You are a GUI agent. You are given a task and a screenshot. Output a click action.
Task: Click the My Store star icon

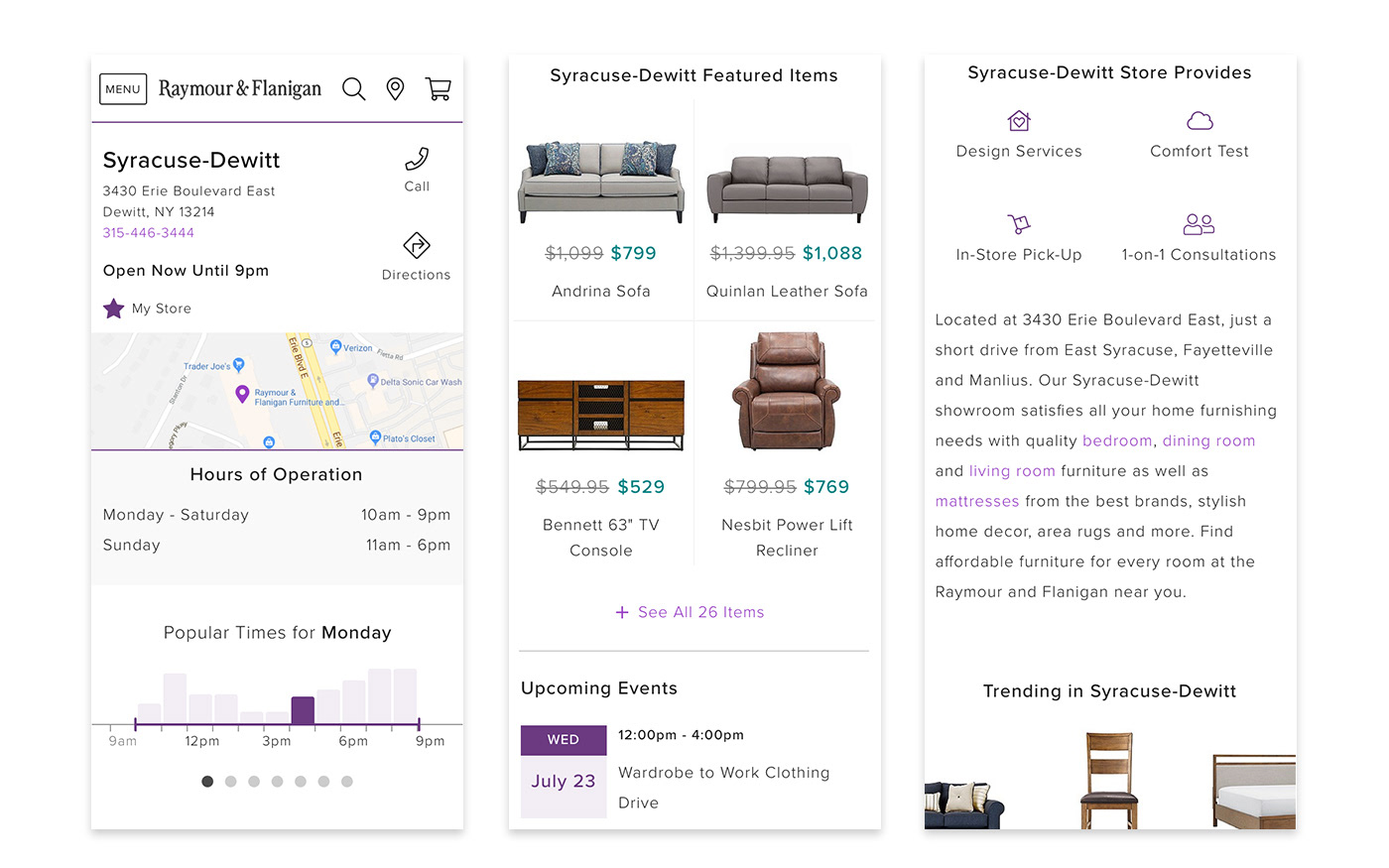pos(114,309)
